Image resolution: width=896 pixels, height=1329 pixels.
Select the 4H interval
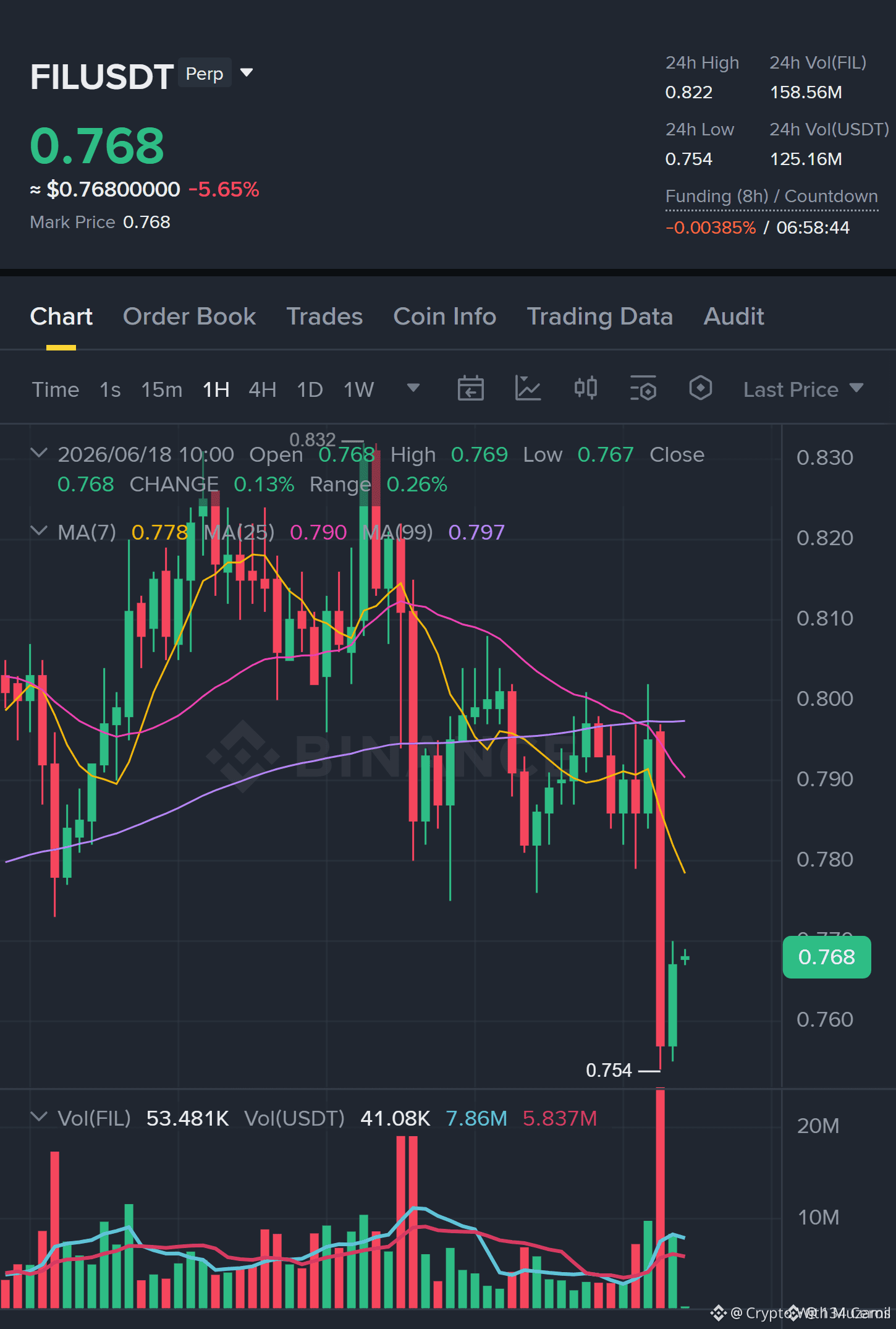(263, 389)
